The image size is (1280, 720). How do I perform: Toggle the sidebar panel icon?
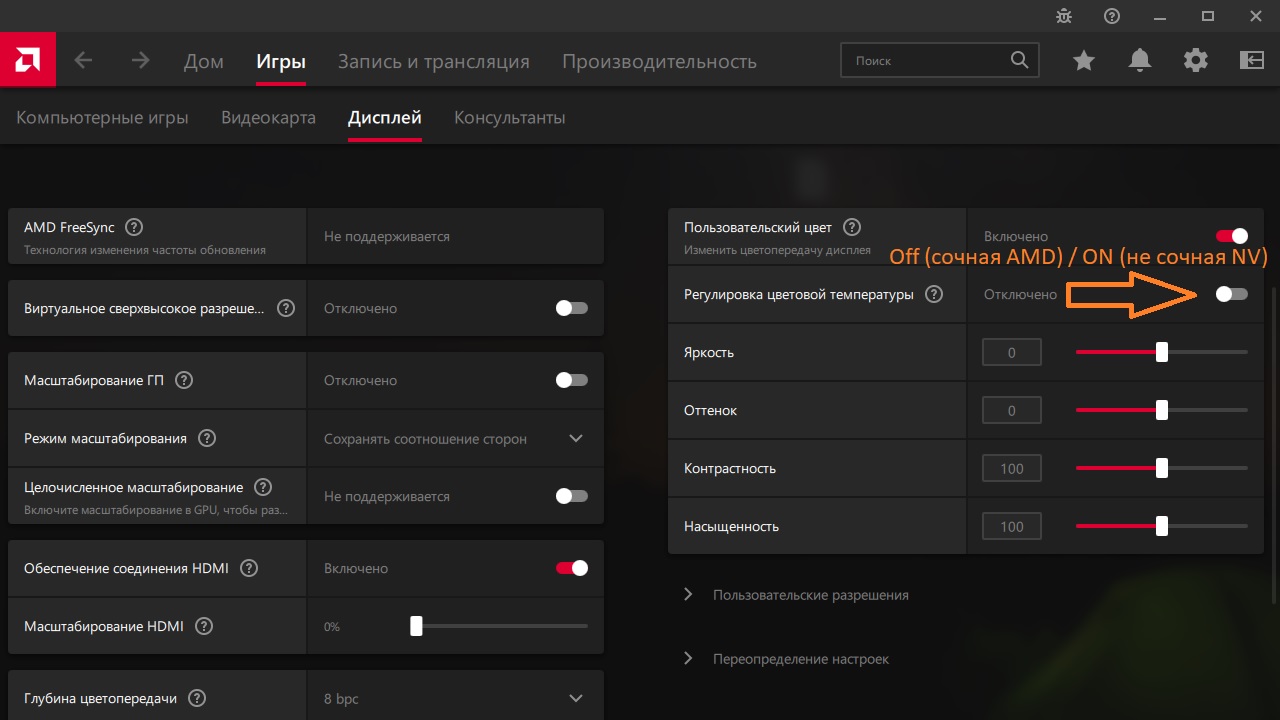pyautogui.click(x=1252, y=61)
